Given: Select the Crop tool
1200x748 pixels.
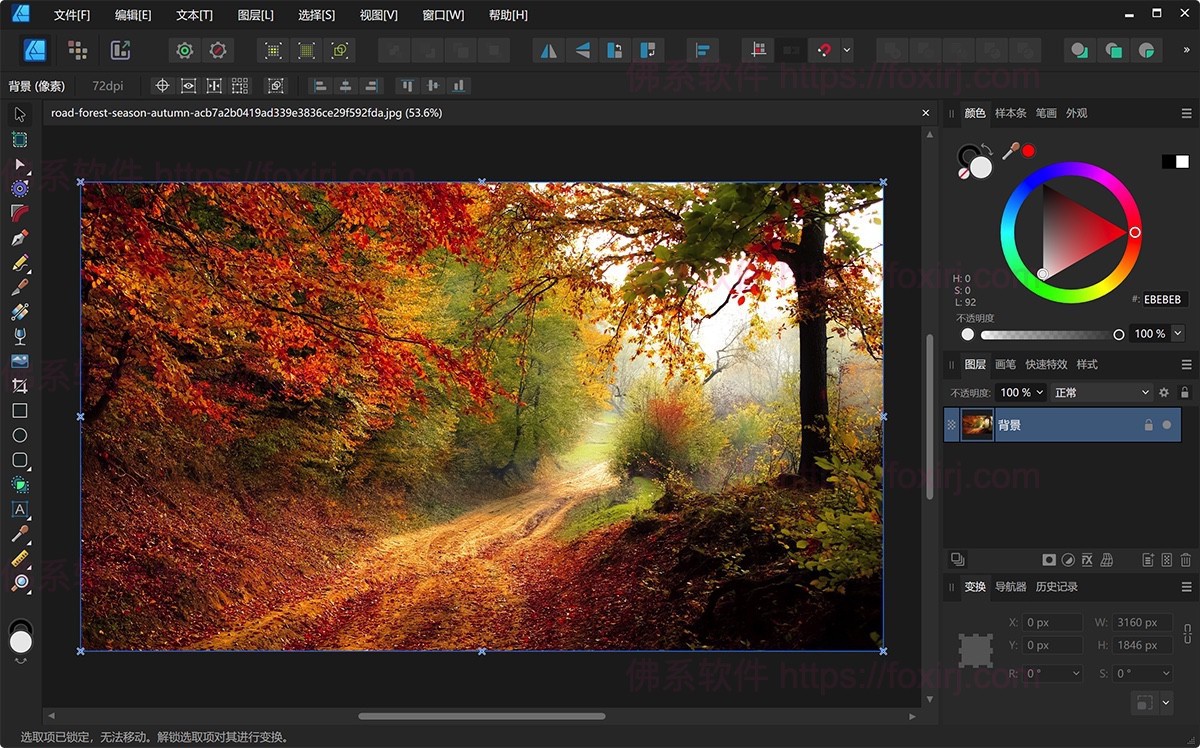Looking at the screenshot, I should click(x=19, y=386).
